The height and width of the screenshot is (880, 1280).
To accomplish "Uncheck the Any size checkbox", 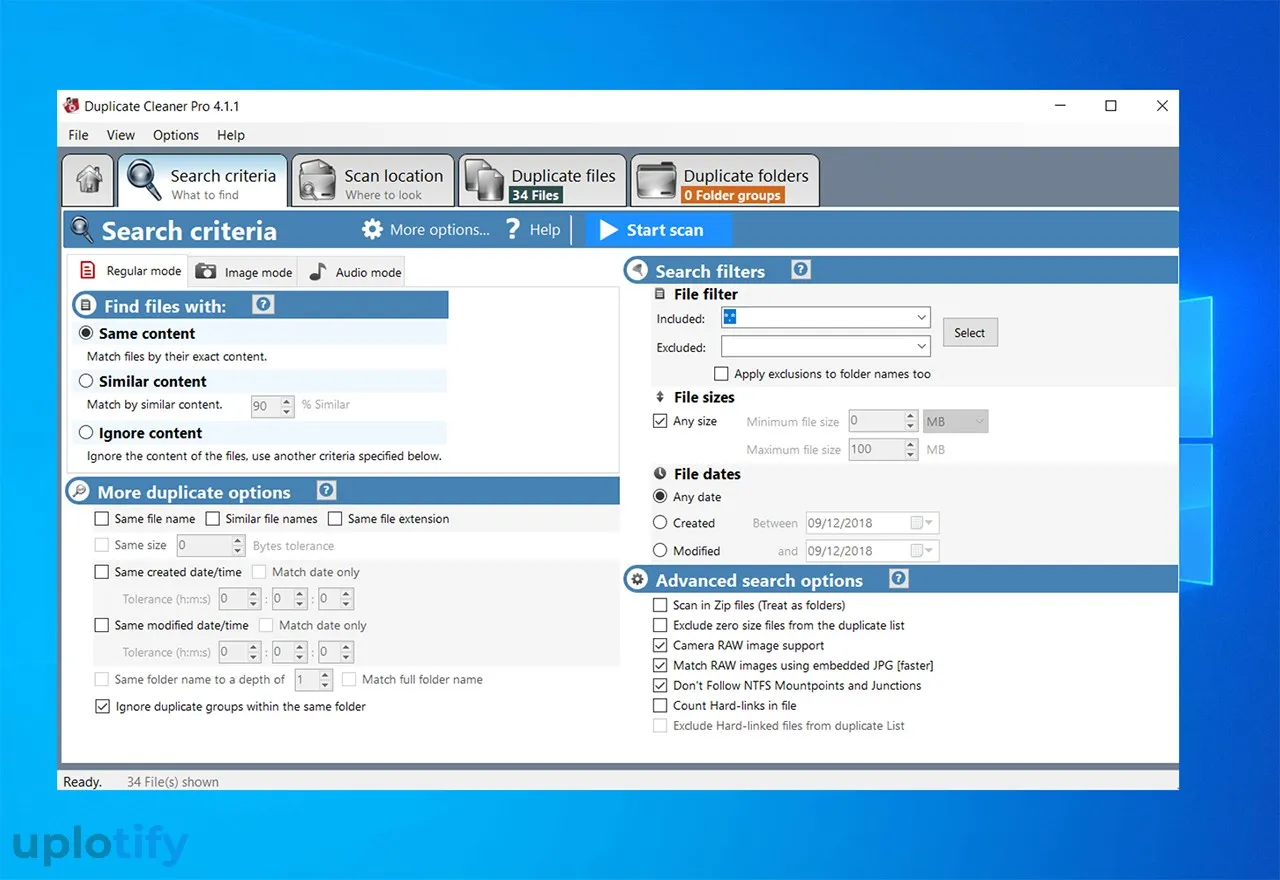I will click(x=660, y=421).
